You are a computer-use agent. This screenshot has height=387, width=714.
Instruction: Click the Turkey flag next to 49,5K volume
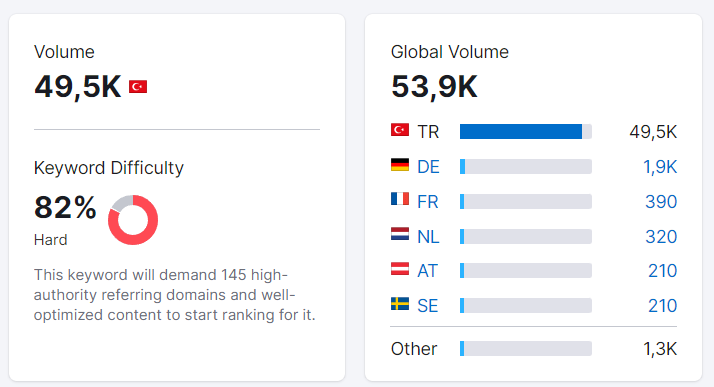(138, 87)
